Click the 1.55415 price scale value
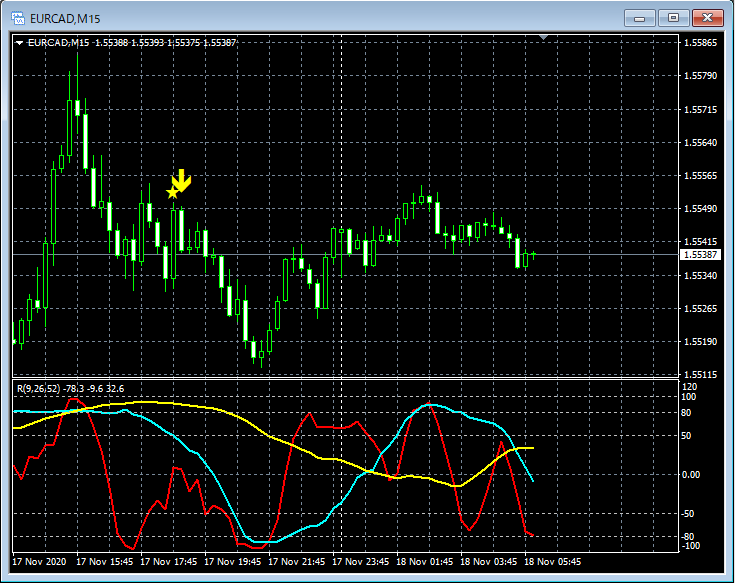The height and width of the screenshot is (583, 736). click(700, 242)
